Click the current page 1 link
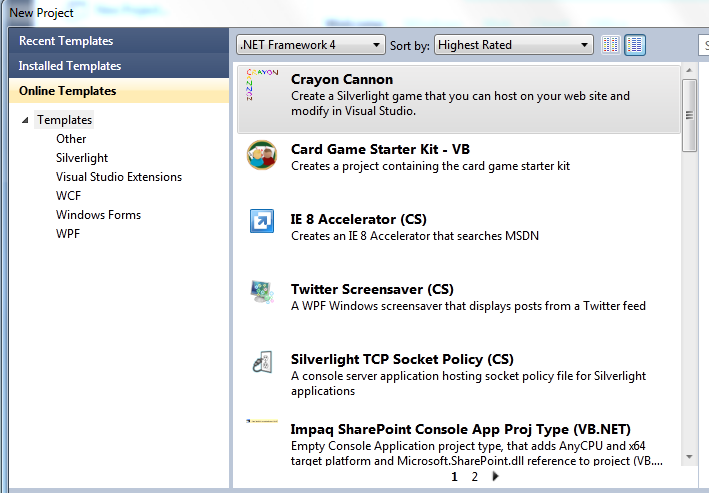The height and width of the screenshot is (493, 709). coord(454,476)
